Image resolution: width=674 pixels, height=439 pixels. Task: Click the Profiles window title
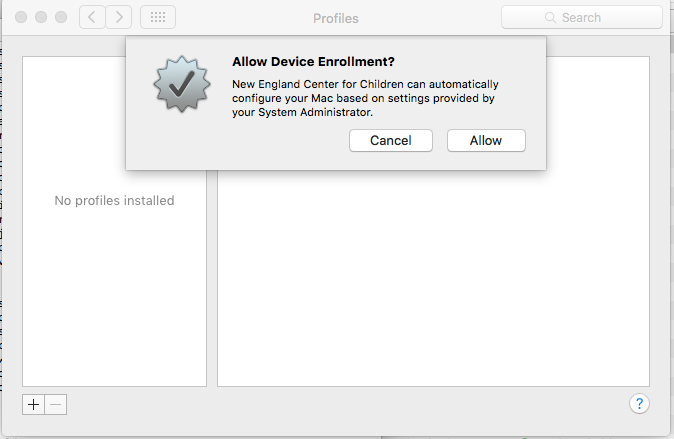(336, 18)
